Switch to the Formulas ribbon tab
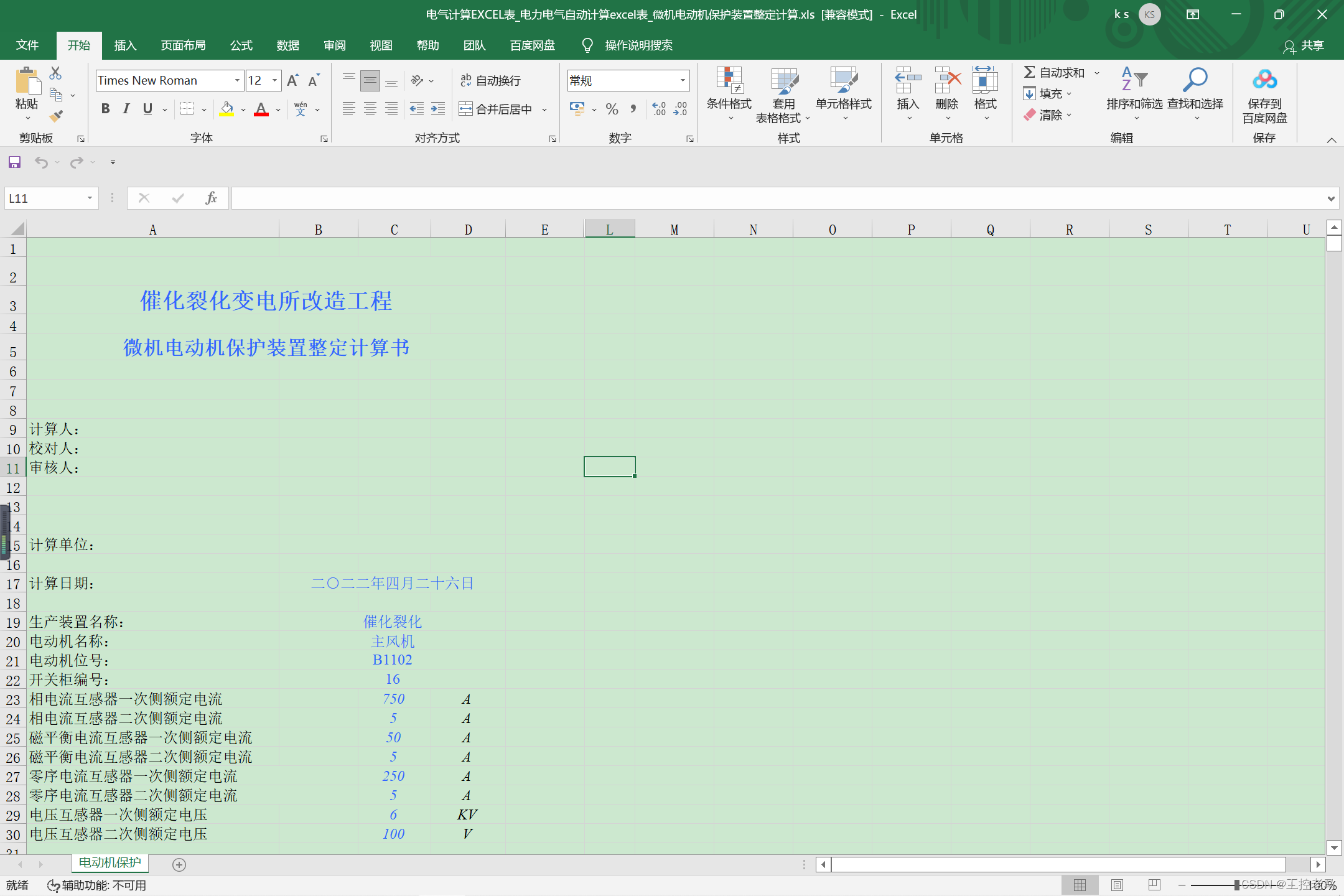Image resolution: width=1344 pixels, height=896 pixels. click(x=241, y=45)
